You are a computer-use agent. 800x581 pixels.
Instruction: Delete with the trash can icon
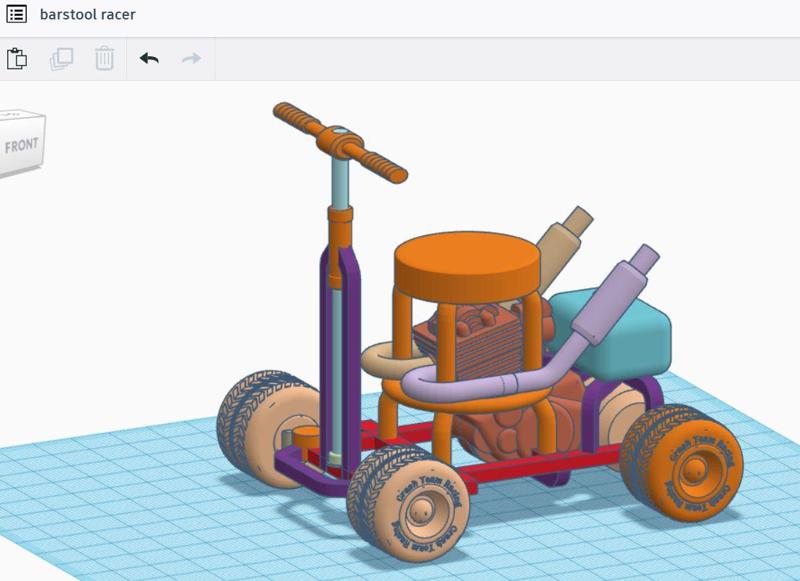(105, 58)
